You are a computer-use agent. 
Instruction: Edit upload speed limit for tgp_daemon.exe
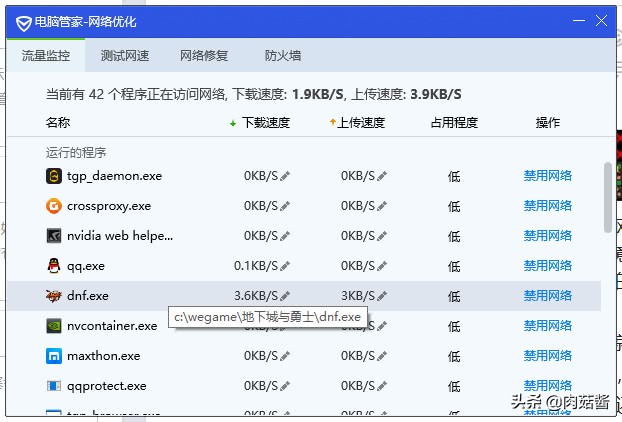[382, 176]
